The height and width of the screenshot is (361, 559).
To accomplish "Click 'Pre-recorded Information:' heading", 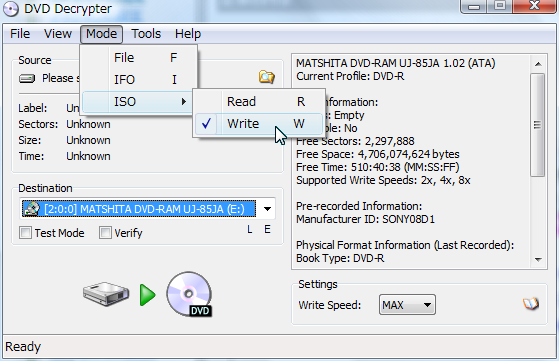I will pyautogui.click(x=359, y=206).
